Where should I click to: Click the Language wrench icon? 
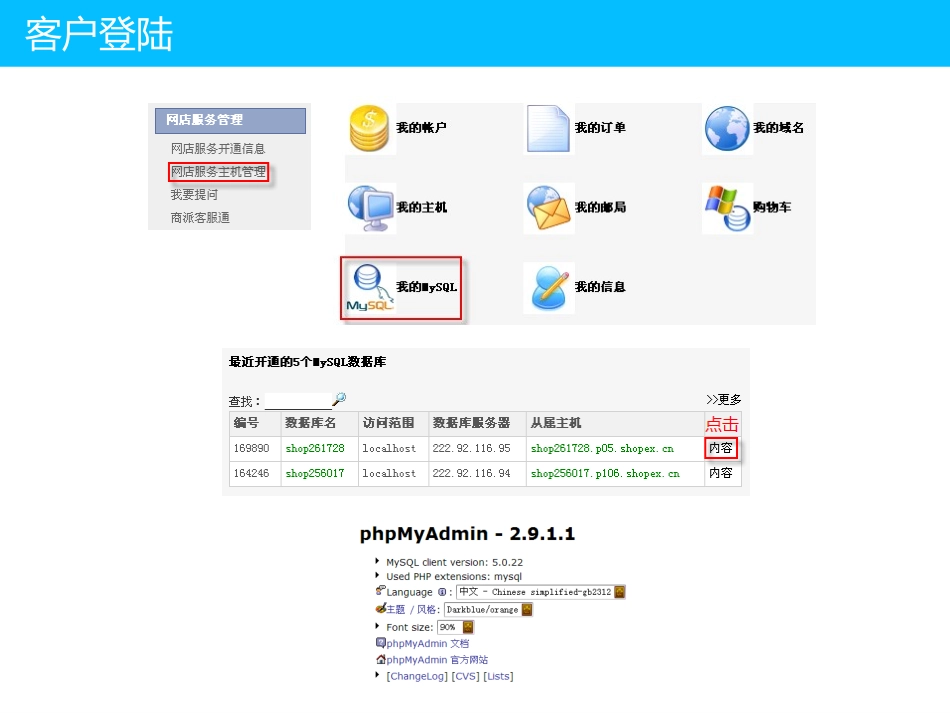pyautogui.click(x=380, y=590)
